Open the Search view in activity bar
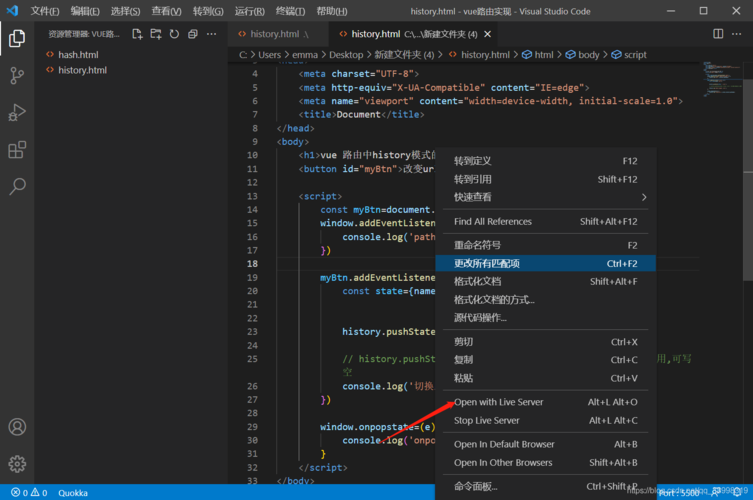 [x=17, y=186]
